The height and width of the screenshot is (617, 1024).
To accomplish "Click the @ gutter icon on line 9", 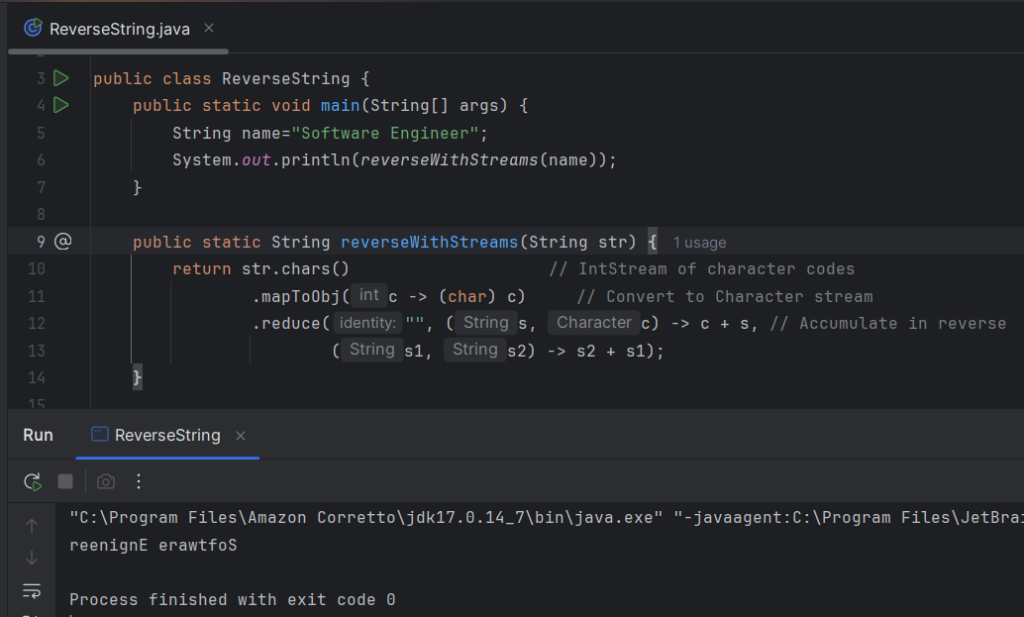I will tap(62, 242).
